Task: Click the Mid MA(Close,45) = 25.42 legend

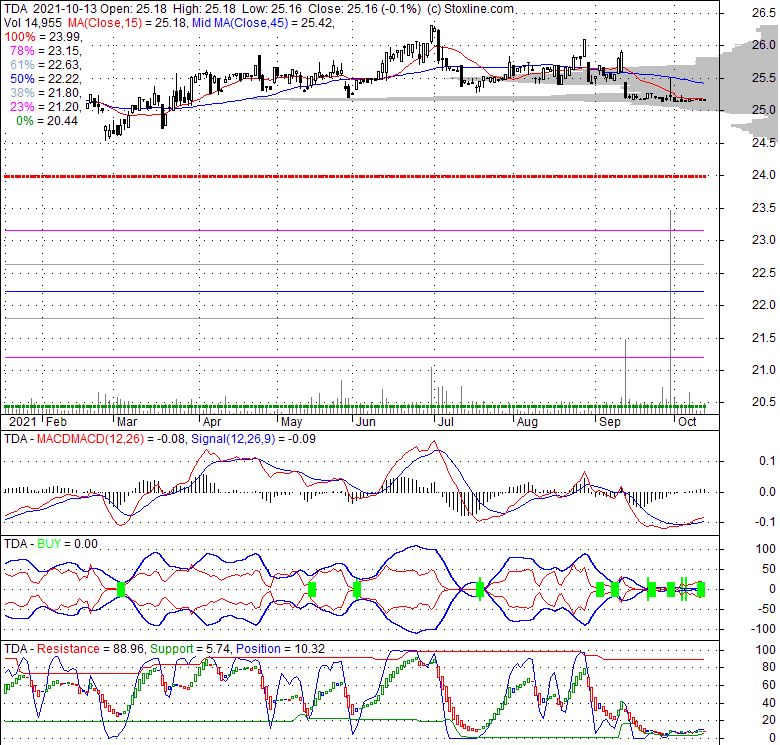Action: pos(263,23)
